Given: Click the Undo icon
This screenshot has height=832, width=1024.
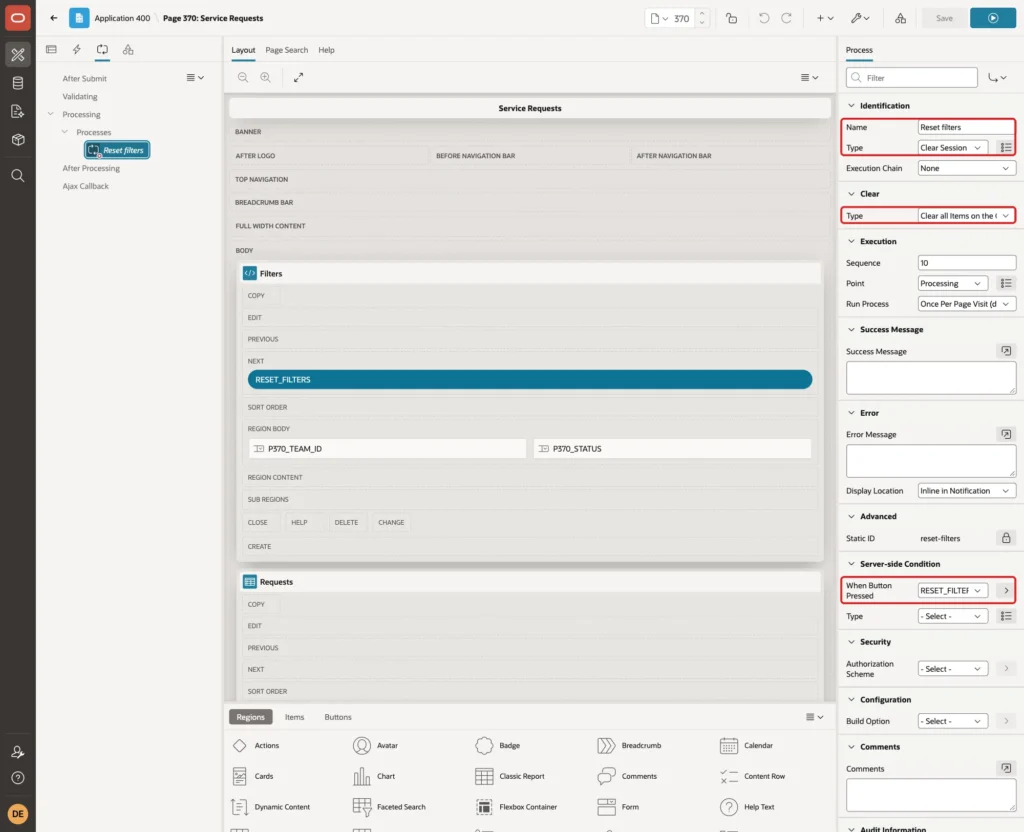Looking at the screenshot, I should pos(763,18).
